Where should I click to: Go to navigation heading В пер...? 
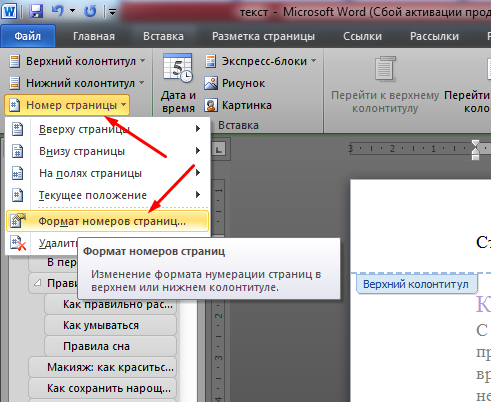pyautogui.click(x=62, y=262)
